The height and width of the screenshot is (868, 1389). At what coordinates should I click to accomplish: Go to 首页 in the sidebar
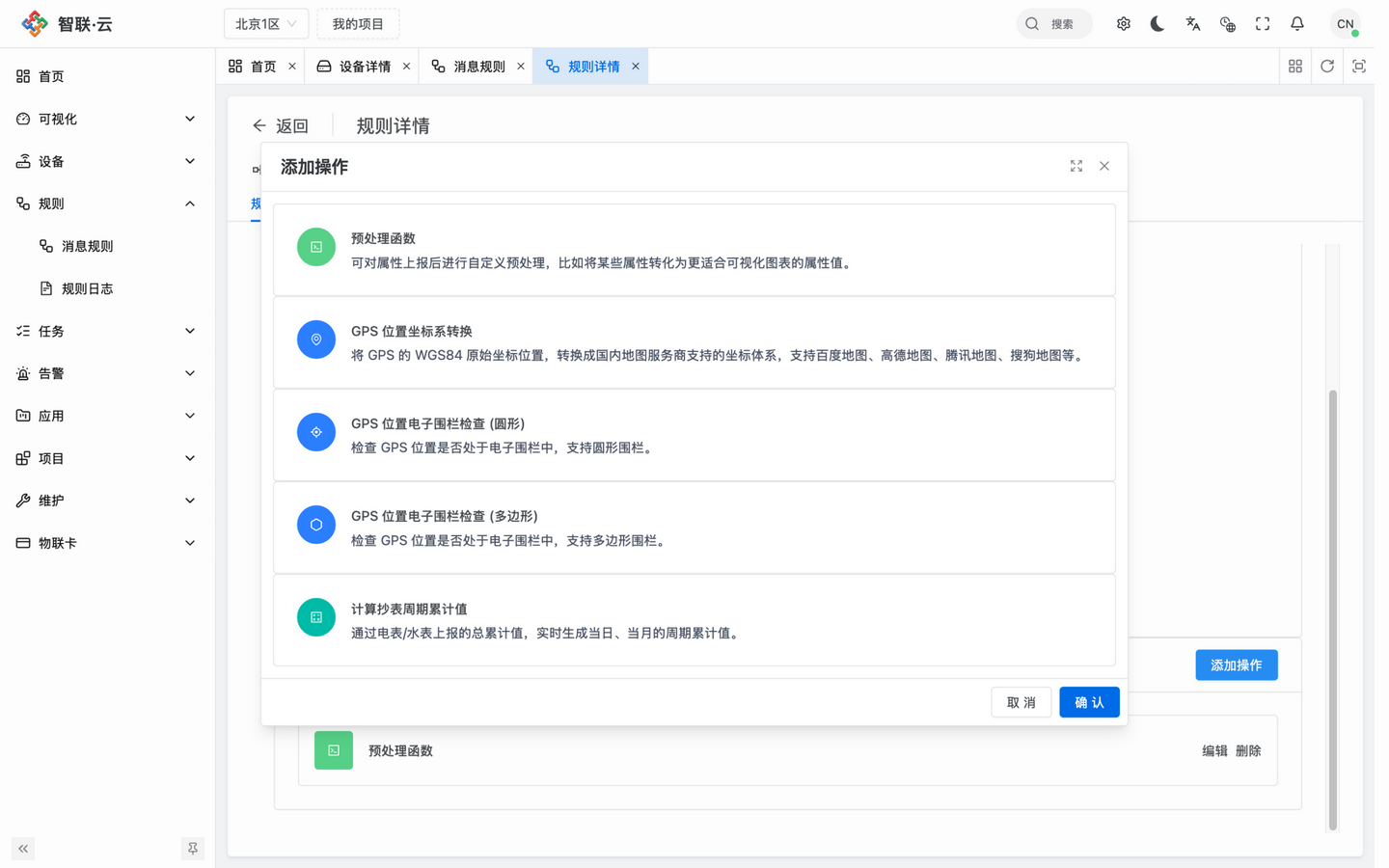(x=107, y=76)
